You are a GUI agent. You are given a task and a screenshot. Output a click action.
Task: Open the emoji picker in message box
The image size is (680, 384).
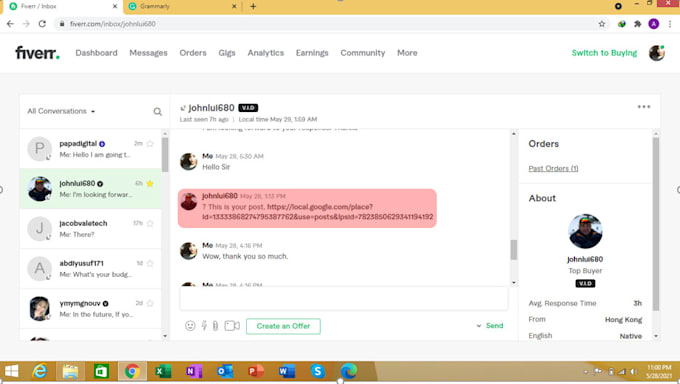coord(190,326)
